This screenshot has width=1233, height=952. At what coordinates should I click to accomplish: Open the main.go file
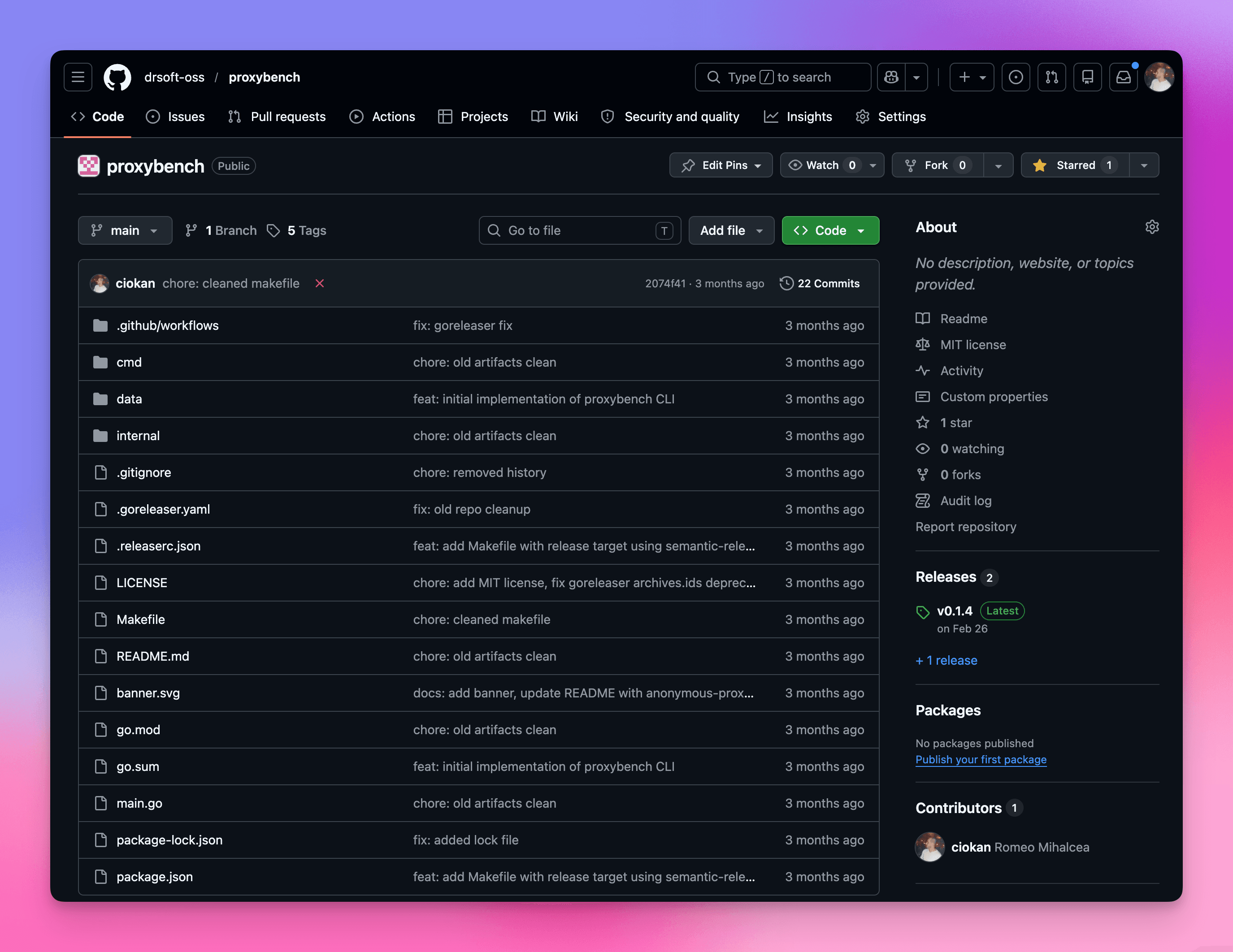[139, 804]
